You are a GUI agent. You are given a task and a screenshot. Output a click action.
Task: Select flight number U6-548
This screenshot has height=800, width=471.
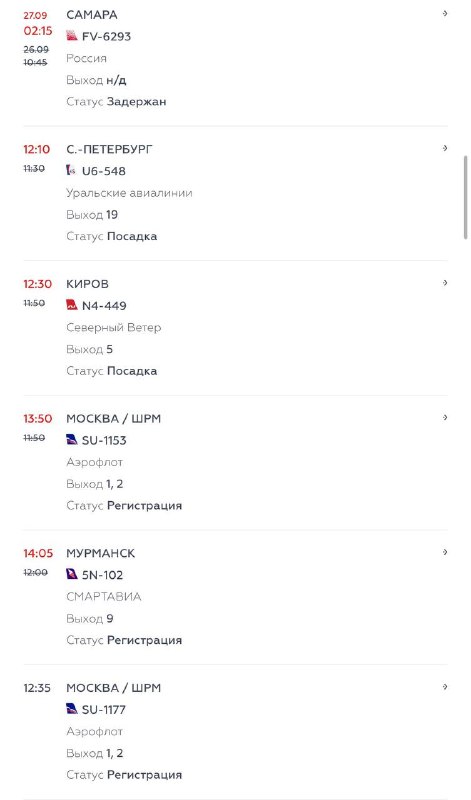point(104,171)
